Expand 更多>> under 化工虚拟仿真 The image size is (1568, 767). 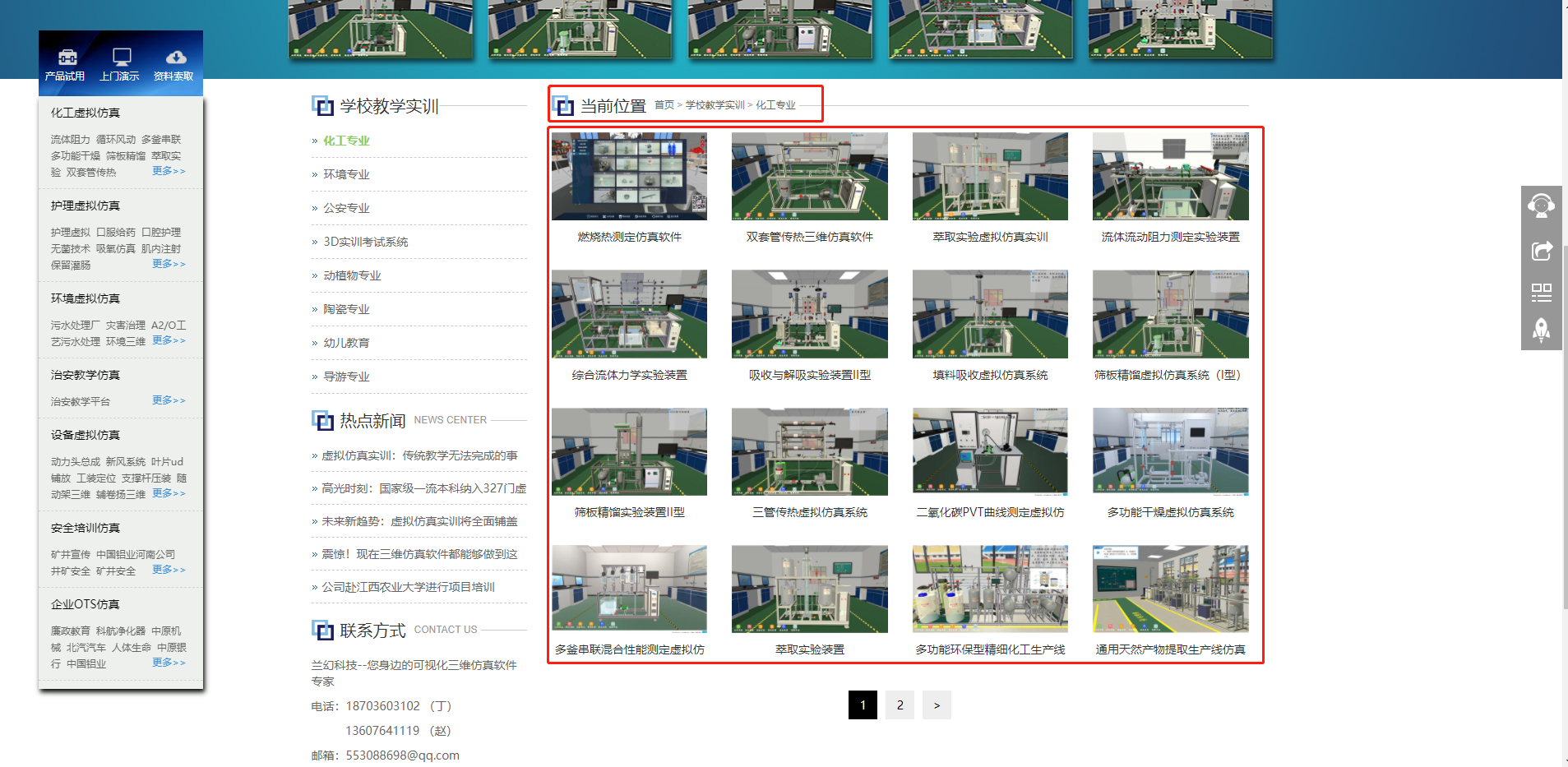[169, 171]
